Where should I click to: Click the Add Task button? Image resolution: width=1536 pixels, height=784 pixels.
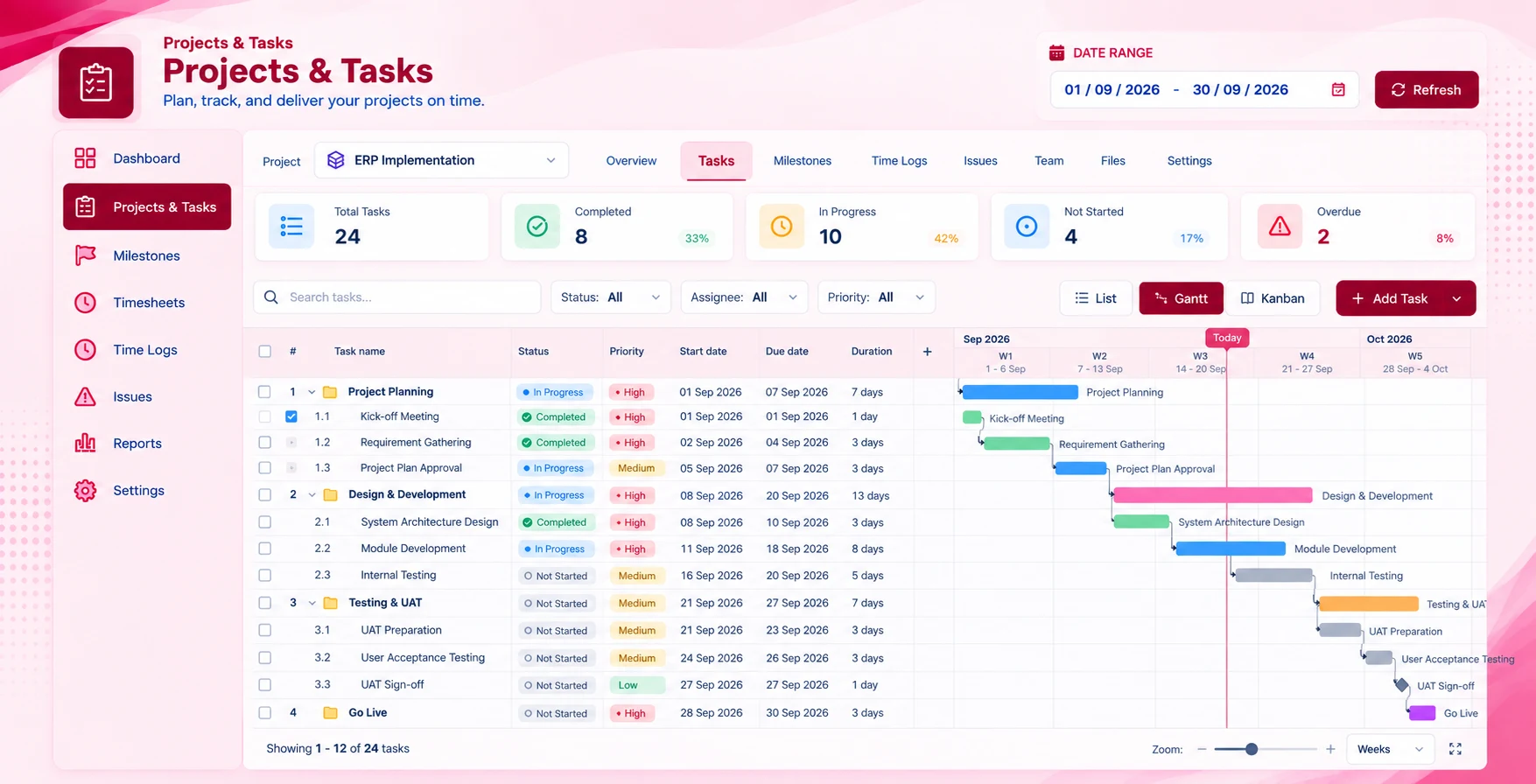tap(1390, 298)
